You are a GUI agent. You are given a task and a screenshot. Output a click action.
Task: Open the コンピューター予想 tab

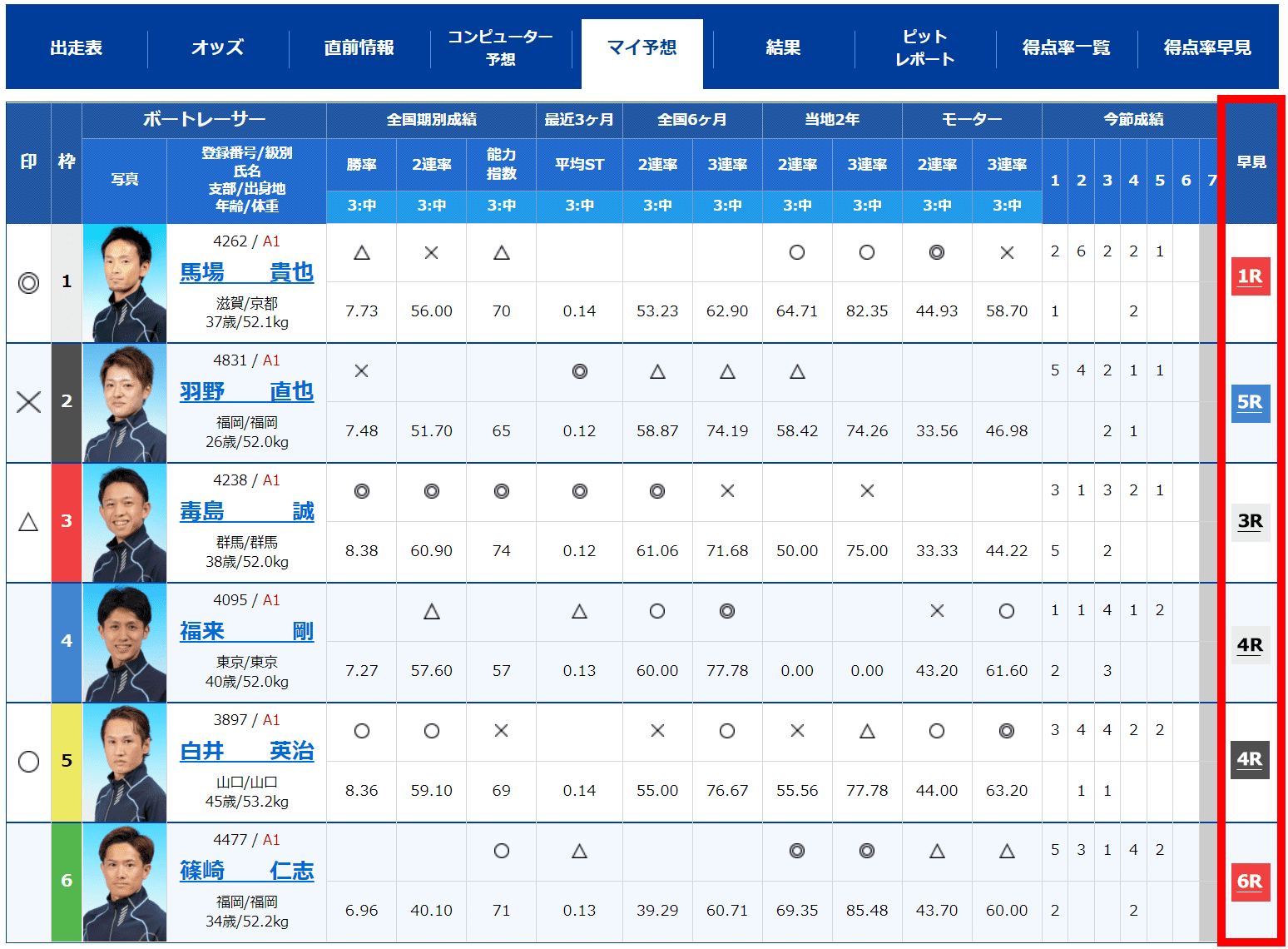pos(500,47)
